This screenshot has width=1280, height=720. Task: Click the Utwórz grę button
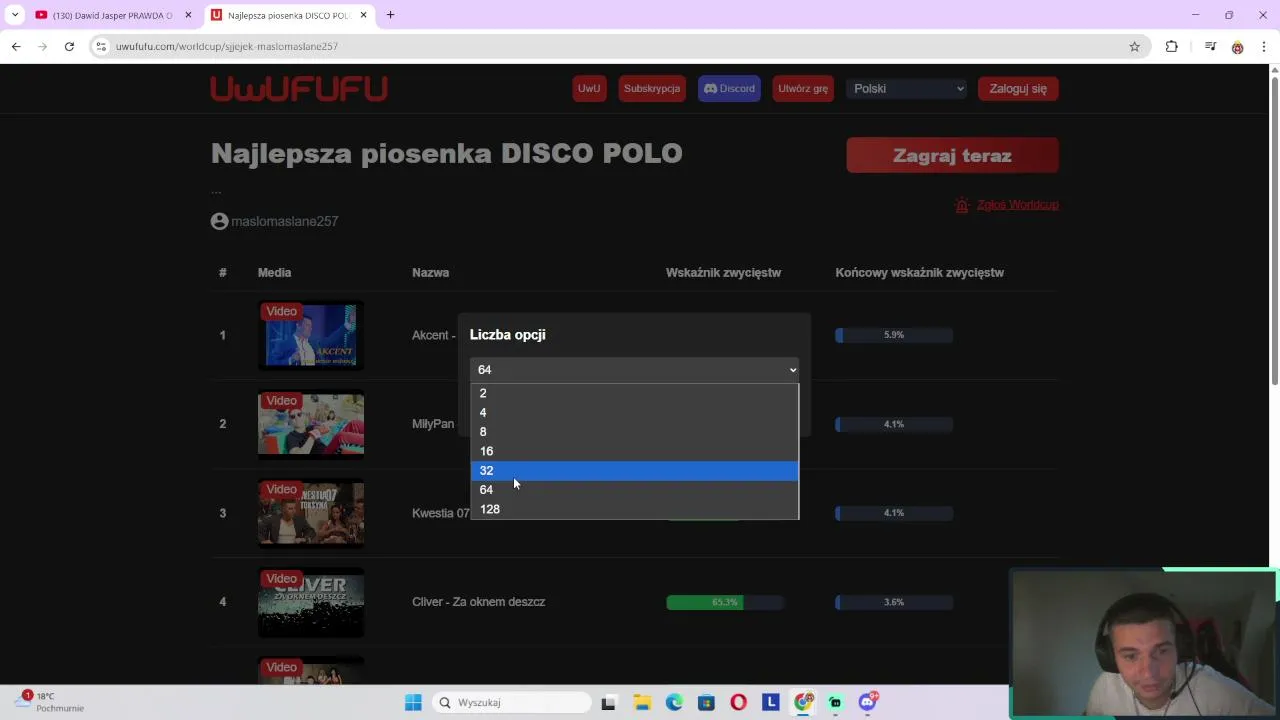(803, 89)
